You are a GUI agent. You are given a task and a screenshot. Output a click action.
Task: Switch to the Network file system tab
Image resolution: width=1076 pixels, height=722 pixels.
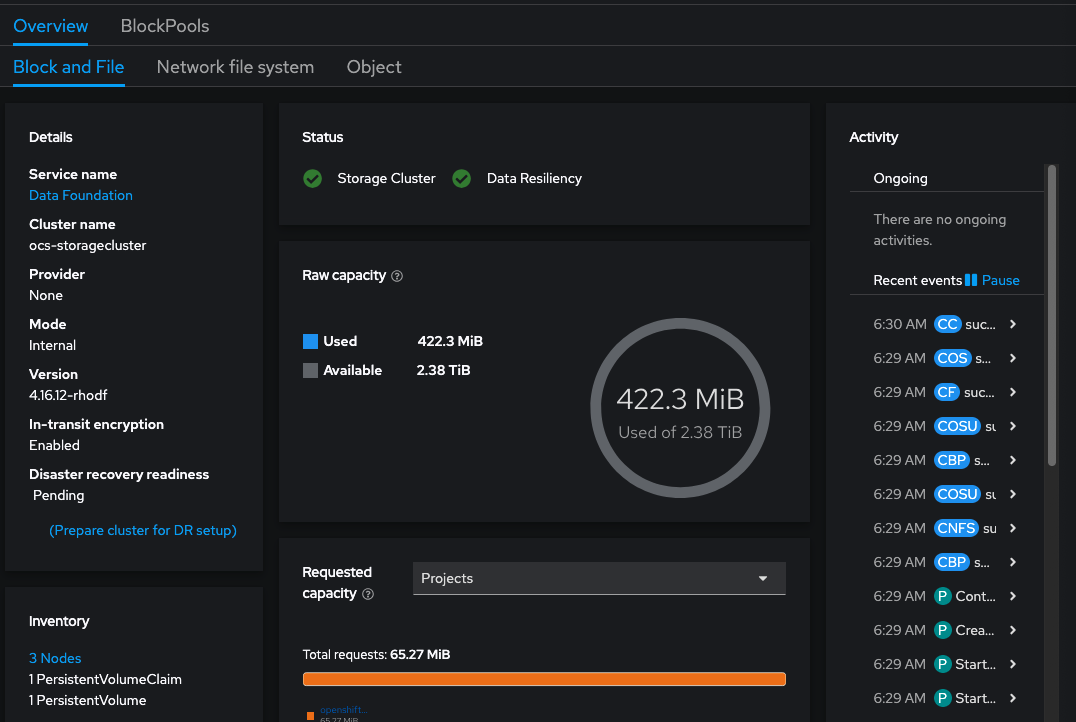(x=235, y=67)
